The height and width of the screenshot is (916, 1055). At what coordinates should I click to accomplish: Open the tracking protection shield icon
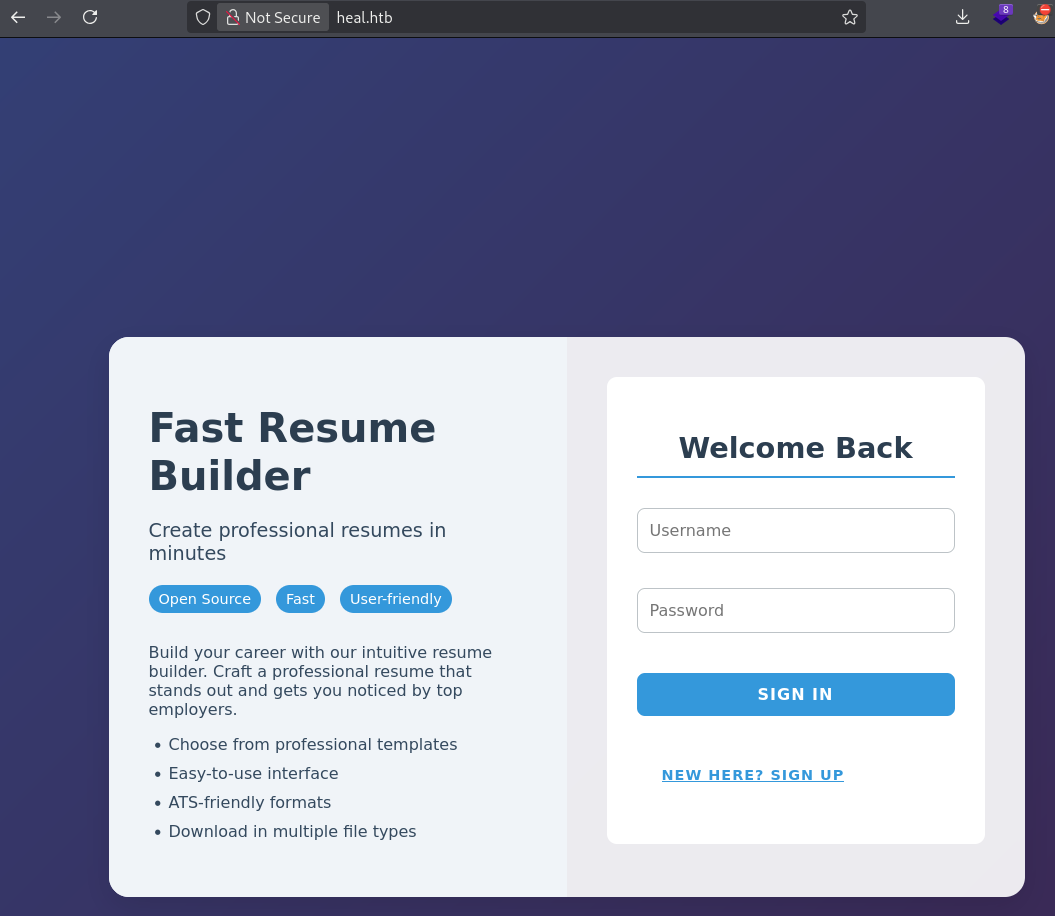(x=203, y=17)
